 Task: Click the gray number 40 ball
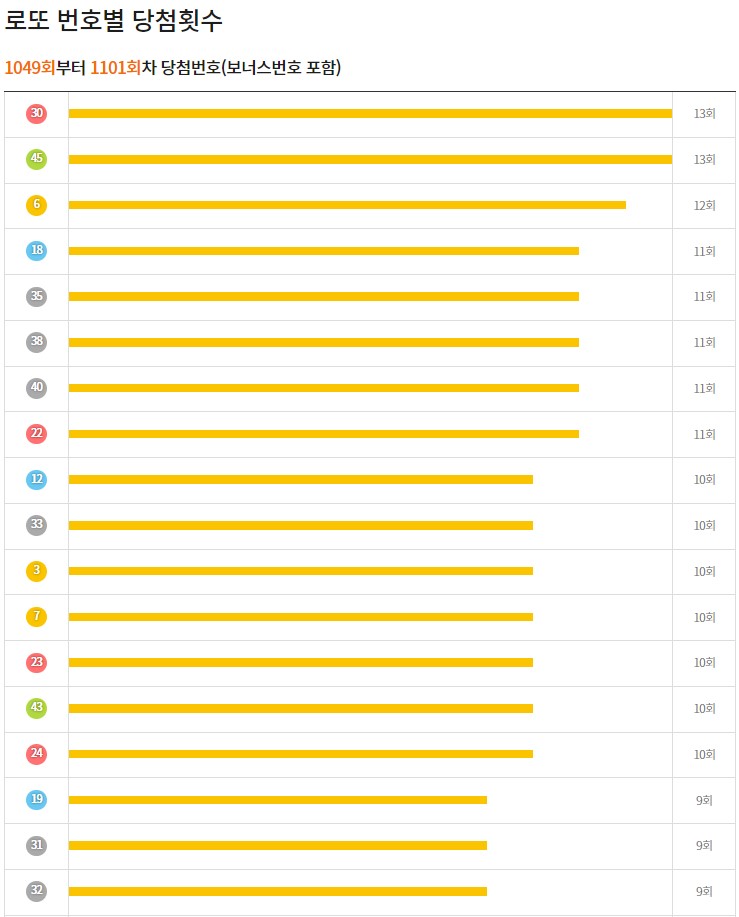(x=36, y=388)
